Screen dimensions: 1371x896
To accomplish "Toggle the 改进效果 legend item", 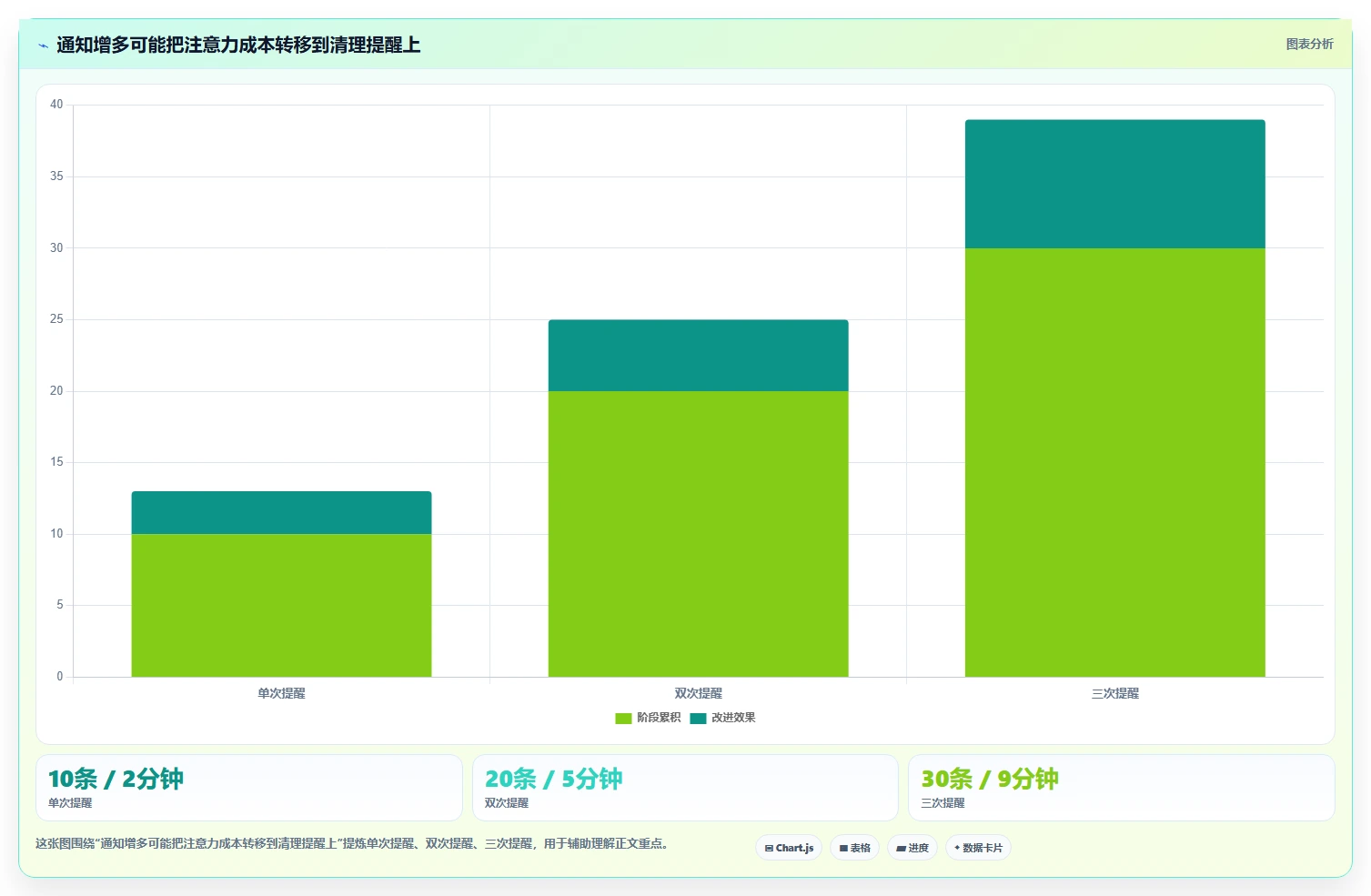I will tap(722, 718).
